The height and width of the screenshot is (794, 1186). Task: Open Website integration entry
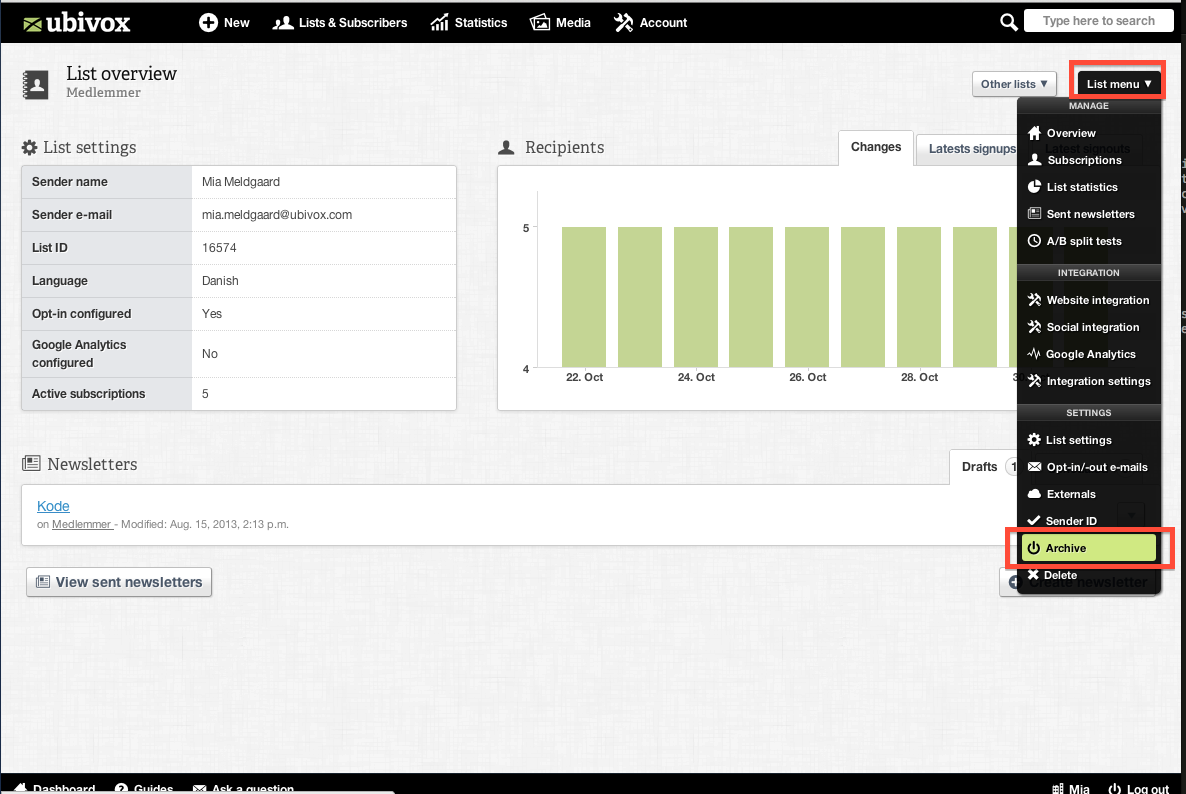pos(1088,300)
